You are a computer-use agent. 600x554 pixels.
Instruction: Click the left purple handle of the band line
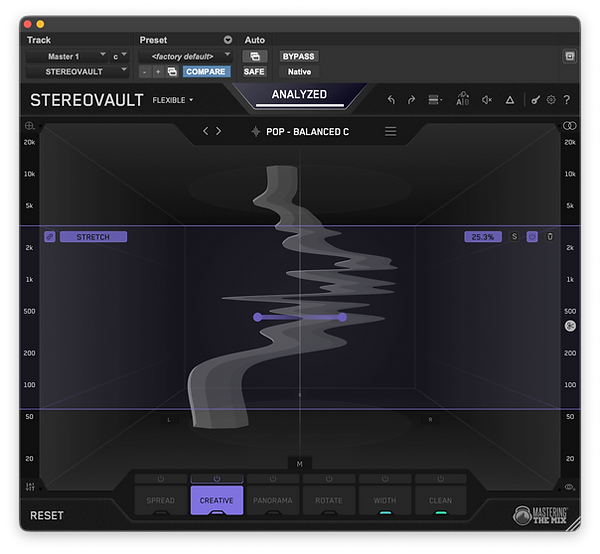tap(258, 317)
